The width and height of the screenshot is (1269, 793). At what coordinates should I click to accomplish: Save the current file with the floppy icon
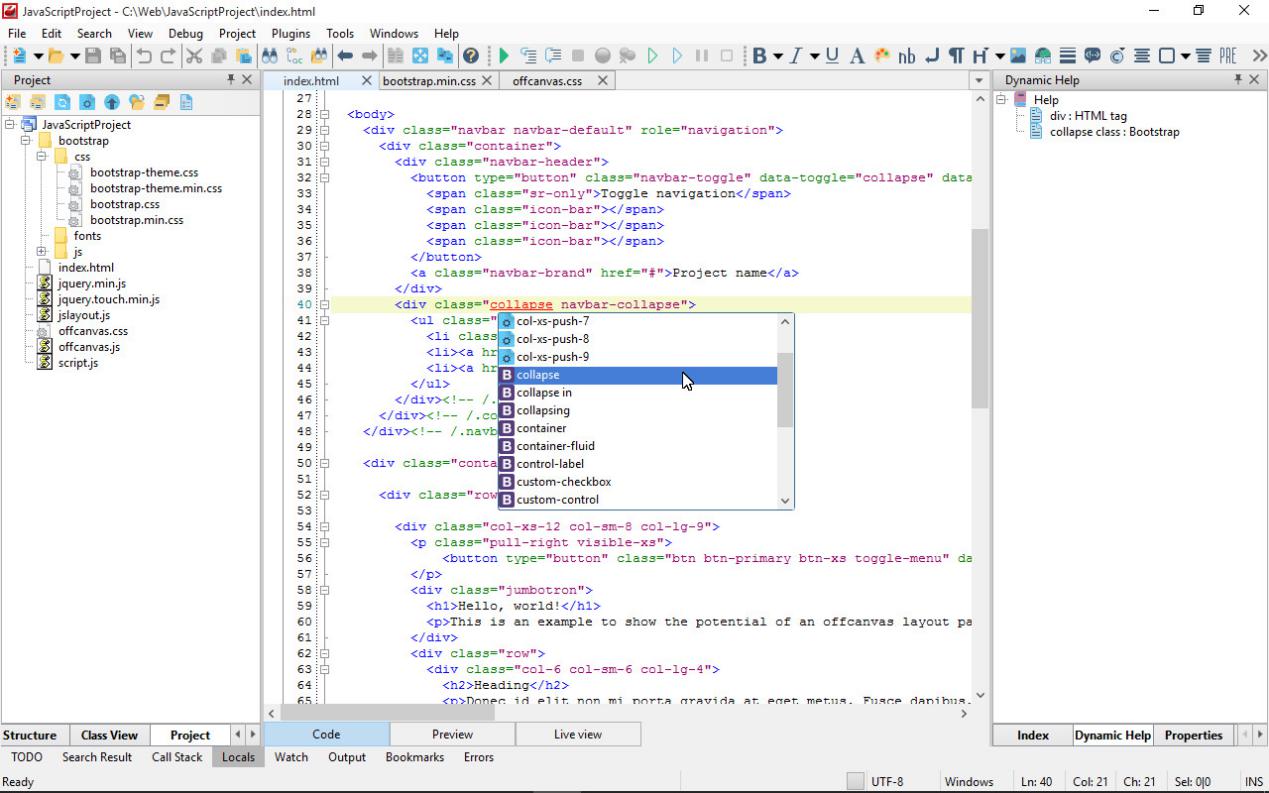[93, 56]
